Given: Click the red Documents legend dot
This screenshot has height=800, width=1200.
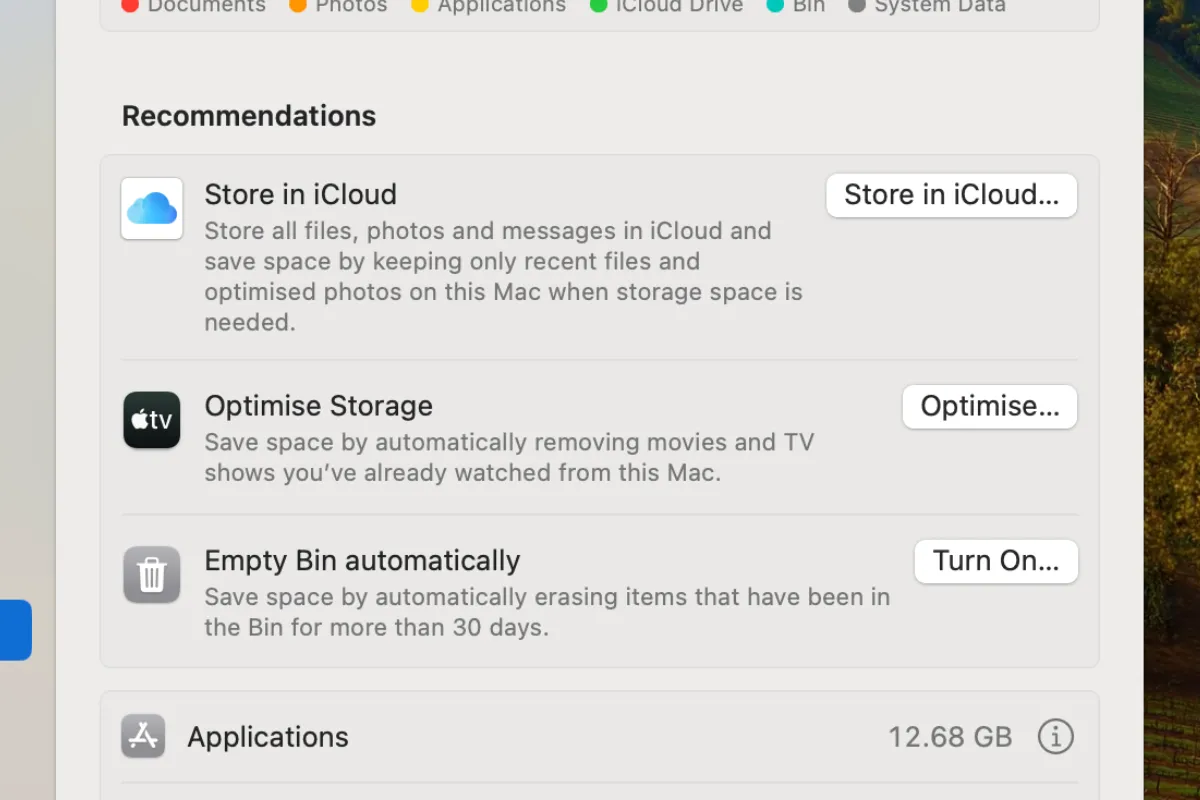Looking at the screenshot, I should [x=130, y=6].
